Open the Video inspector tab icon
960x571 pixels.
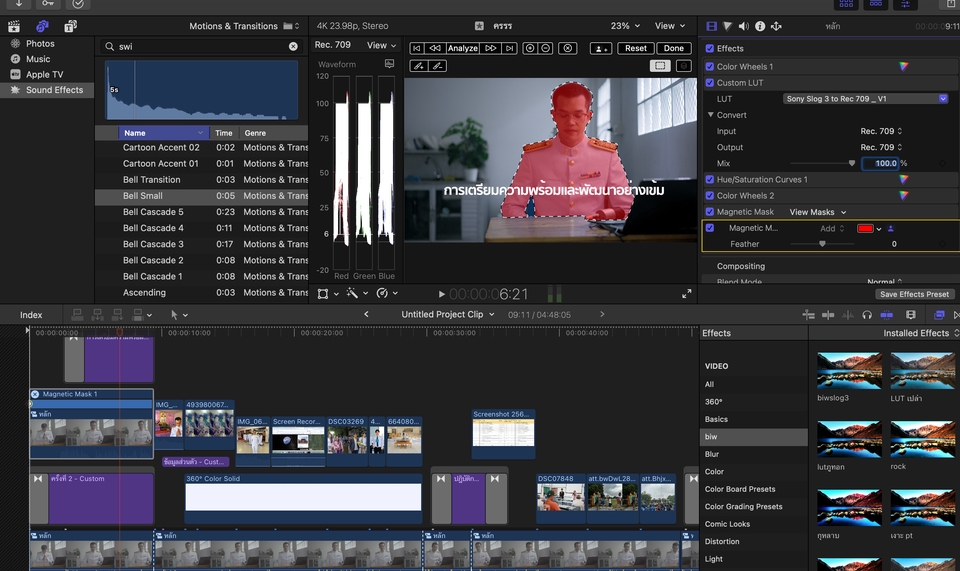pos(711,26)
